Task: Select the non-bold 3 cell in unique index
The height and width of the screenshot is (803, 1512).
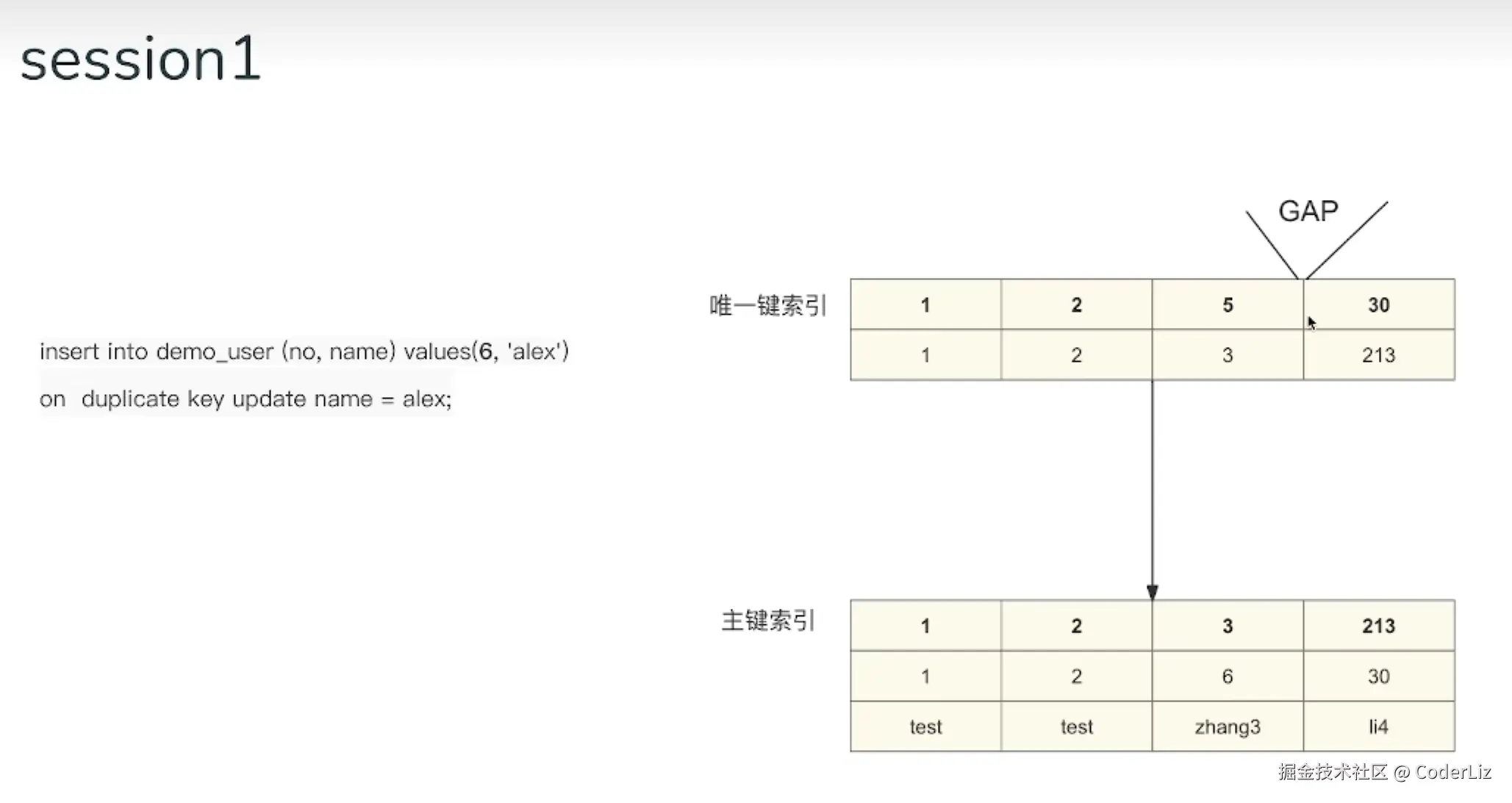Action: click(x=1227, y=355)
